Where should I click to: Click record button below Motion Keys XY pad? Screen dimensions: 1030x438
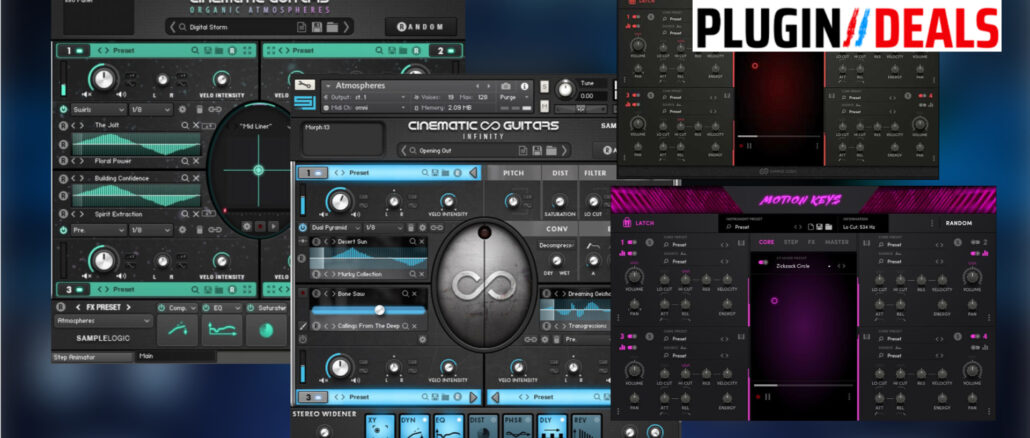[x=759, y=397]
